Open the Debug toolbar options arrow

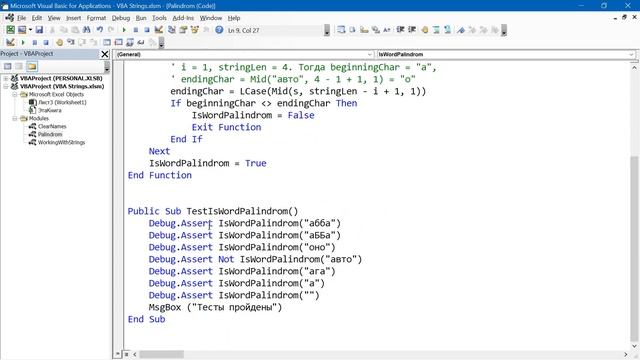162,43
